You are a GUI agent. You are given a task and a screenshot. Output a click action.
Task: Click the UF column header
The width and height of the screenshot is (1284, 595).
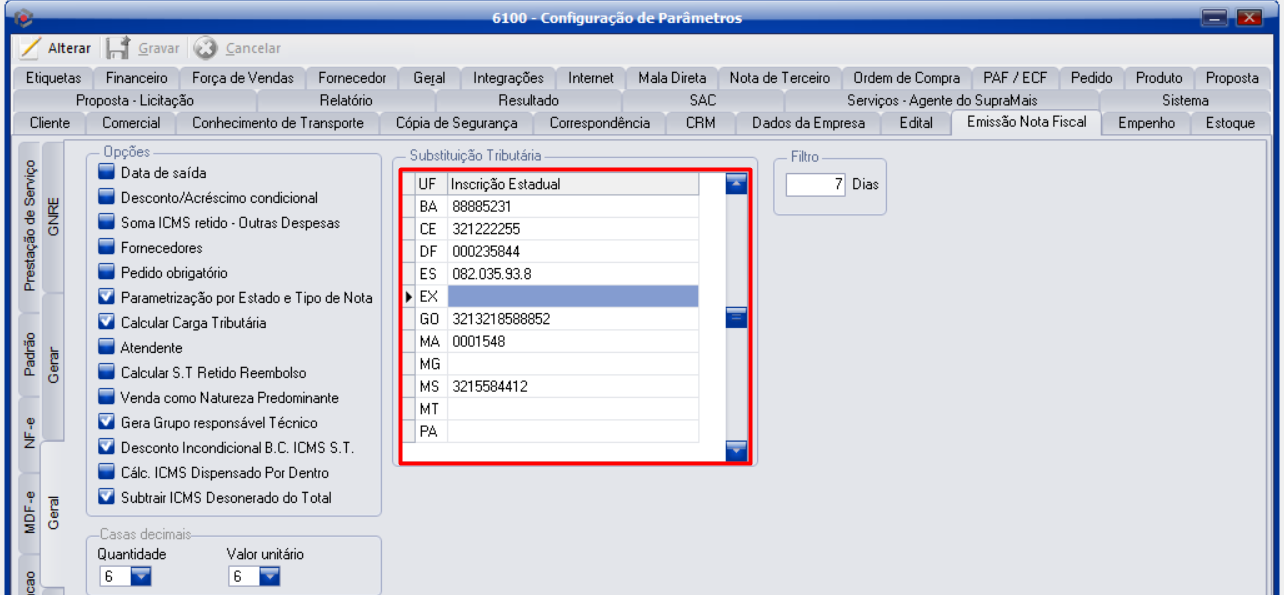(427, 184)
